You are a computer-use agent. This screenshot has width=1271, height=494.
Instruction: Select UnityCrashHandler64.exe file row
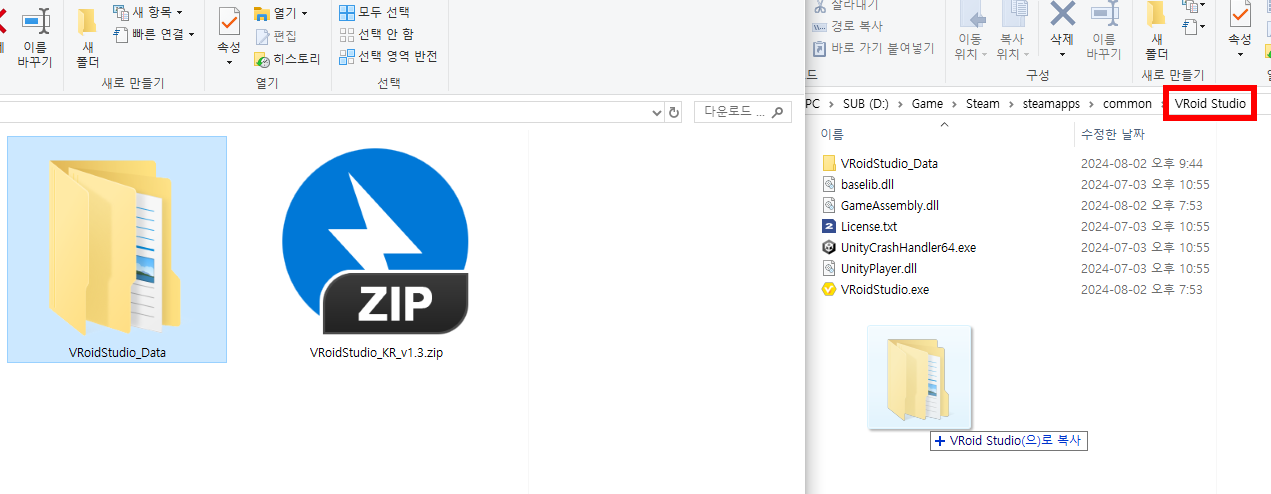(1014, 247)
